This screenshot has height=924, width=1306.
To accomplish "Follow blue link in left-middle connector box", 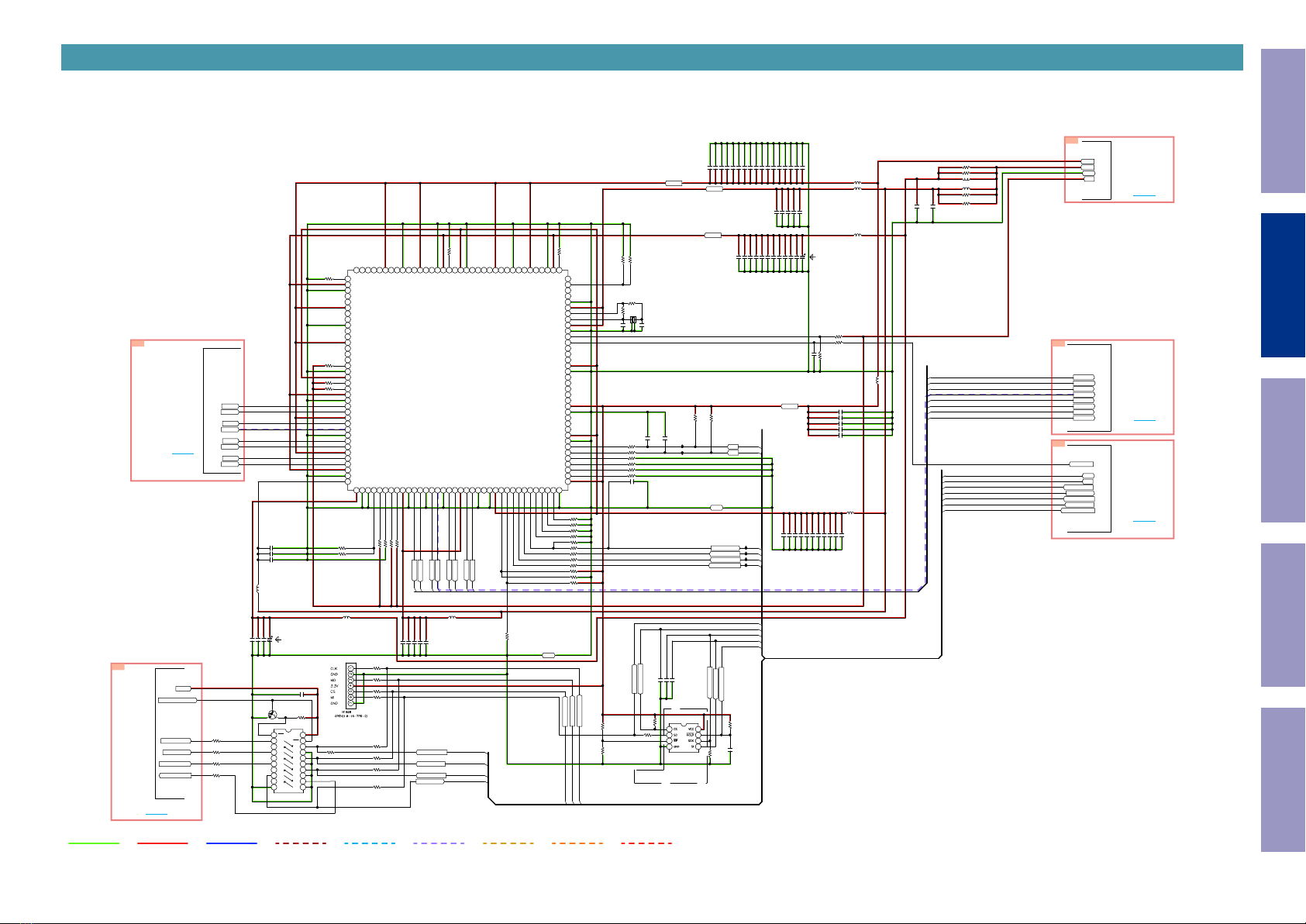I will [x=183, y=452].
